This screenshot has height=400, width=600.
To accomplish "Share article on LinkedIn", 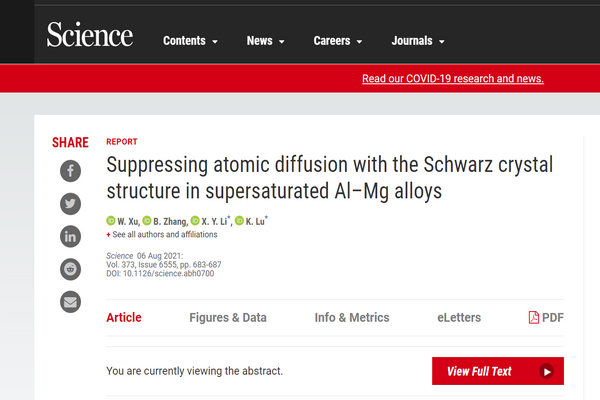I will [70, 237].
